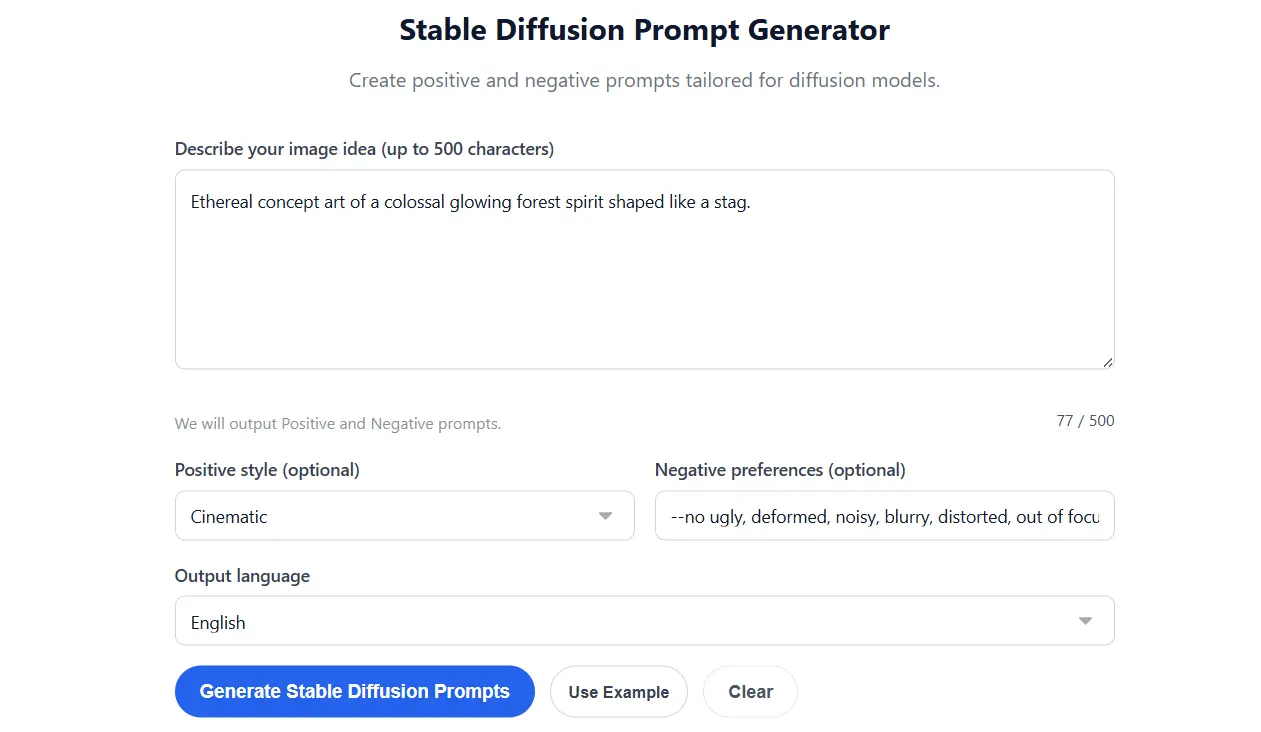Click the textarea resize handle icon
Image resolution: width=1261 pixels, height=732 pixels.
1108,361
